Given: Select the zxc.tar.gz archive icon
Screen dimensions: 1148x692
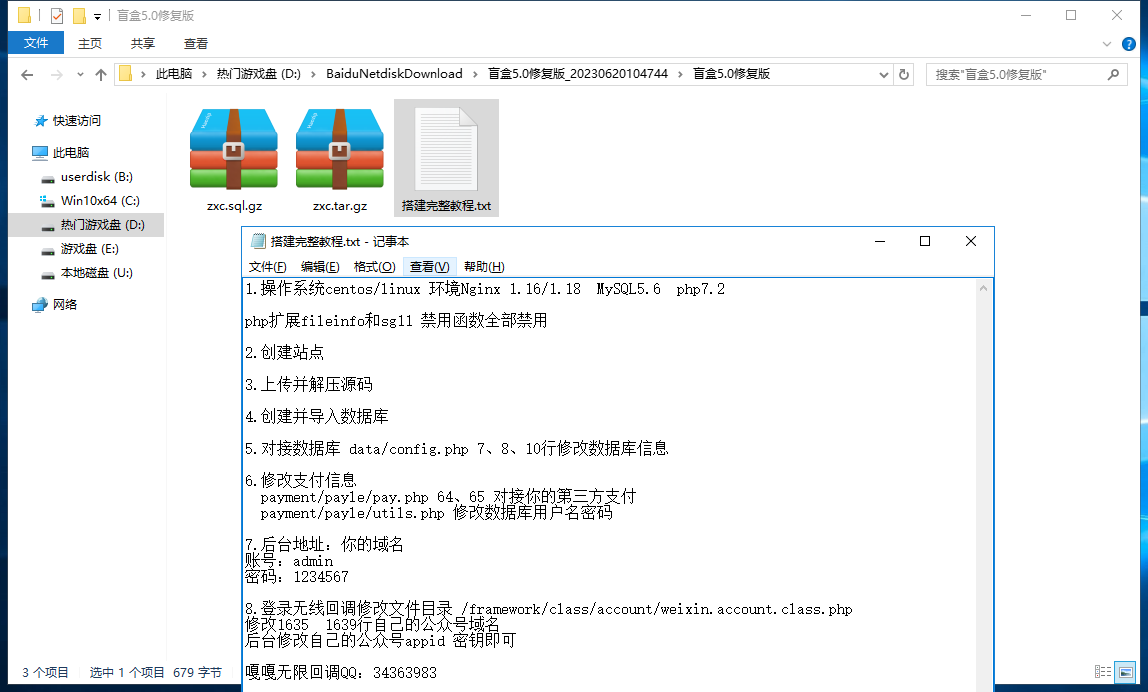Looking at the screenshot, I should (340, 150).
